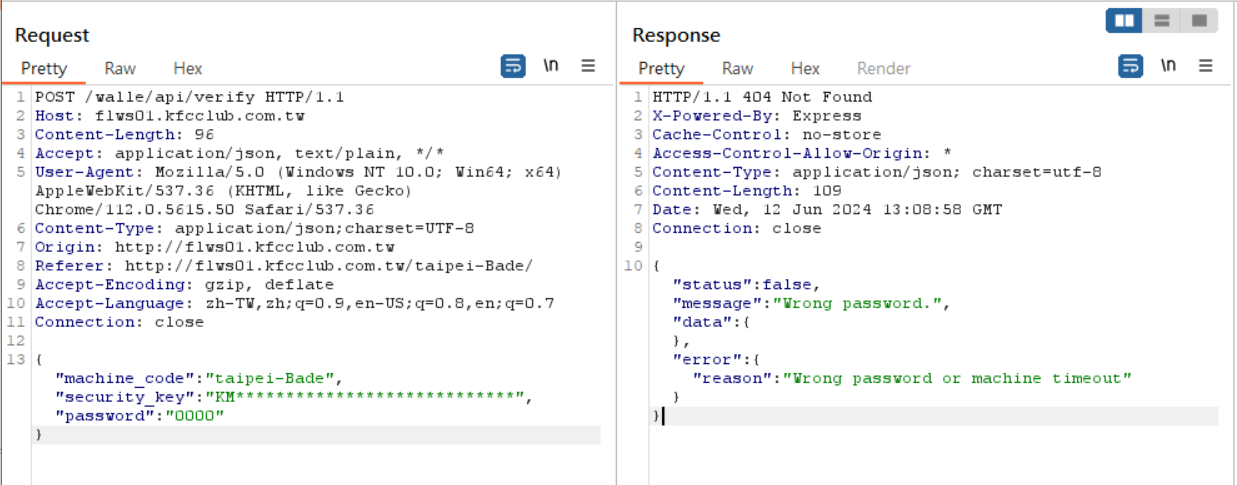Click the Response panel title
This screenshot has width=1237, height=485.
676,35
